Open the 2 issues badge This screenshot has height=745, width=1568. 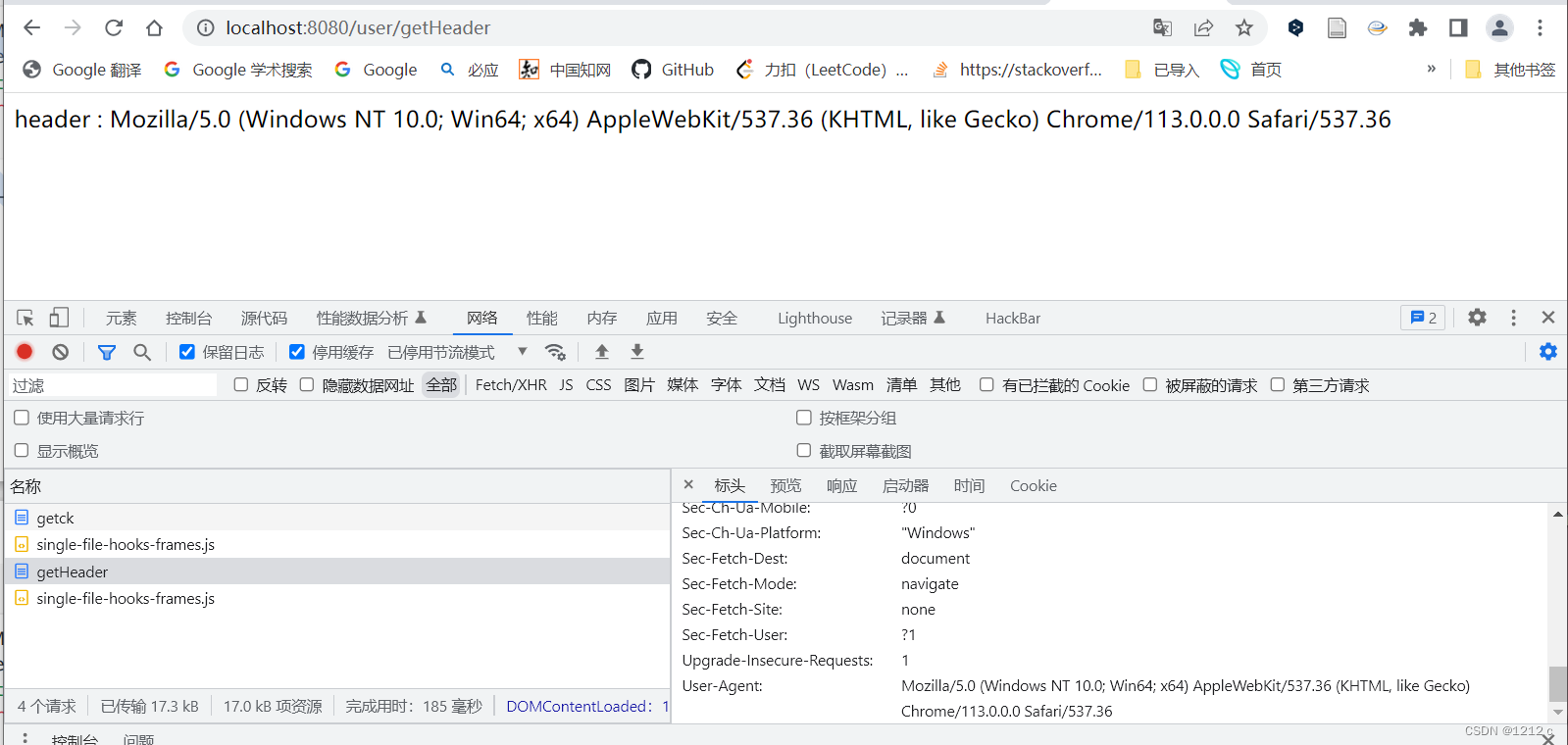pyautogui.click(x=1423, y=318)
